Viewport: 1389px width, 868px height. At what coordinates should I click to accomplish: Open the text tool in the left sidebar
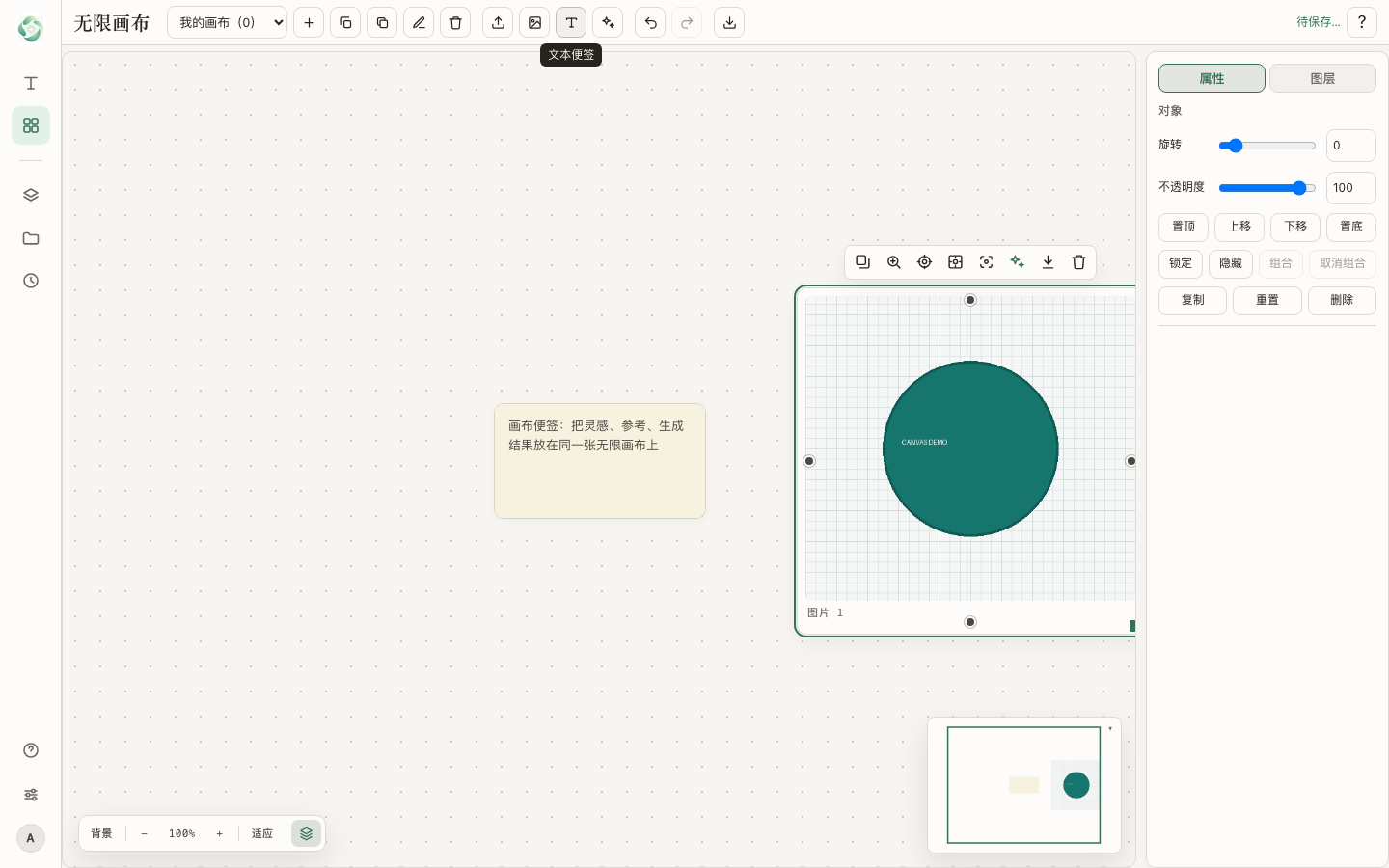(31, 83)
